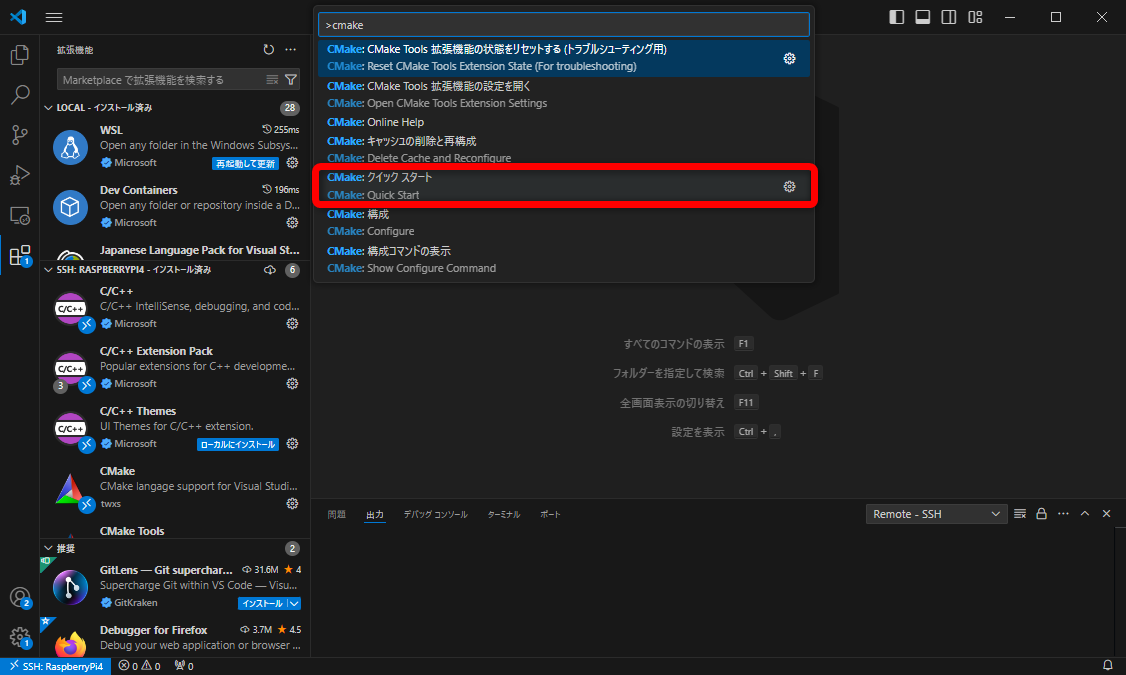The image size is (1126, 675).
Task: Open CMake twxs extension manage gear
Action: (292, 503)
